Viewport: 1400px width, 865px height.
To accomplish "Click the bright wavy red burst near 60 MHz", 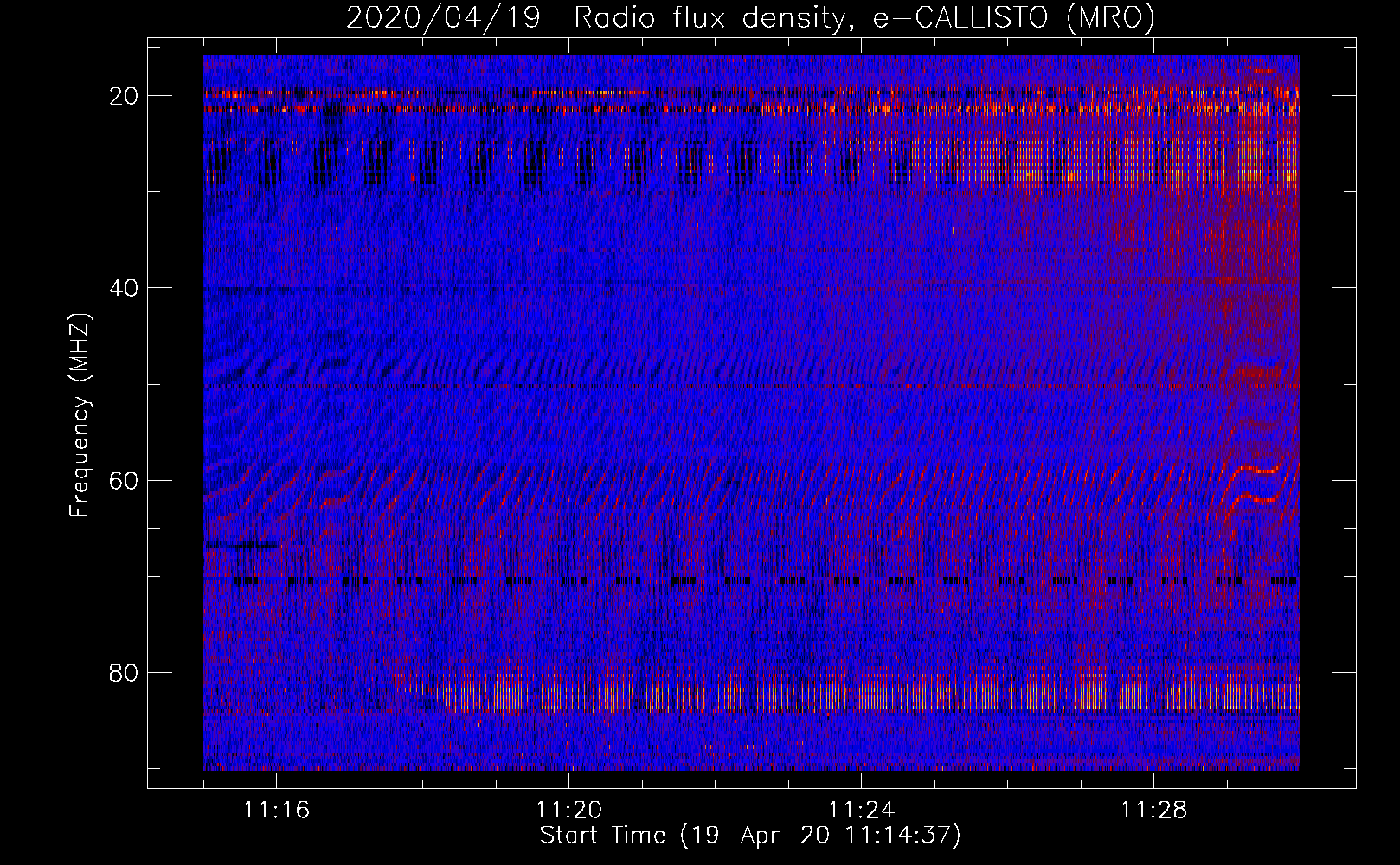I will click(1255, 484).
